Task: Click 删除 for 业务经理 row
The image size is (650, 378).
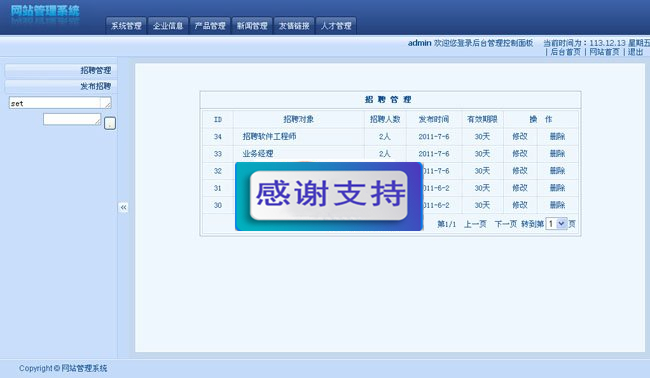Action: [558, 153]
